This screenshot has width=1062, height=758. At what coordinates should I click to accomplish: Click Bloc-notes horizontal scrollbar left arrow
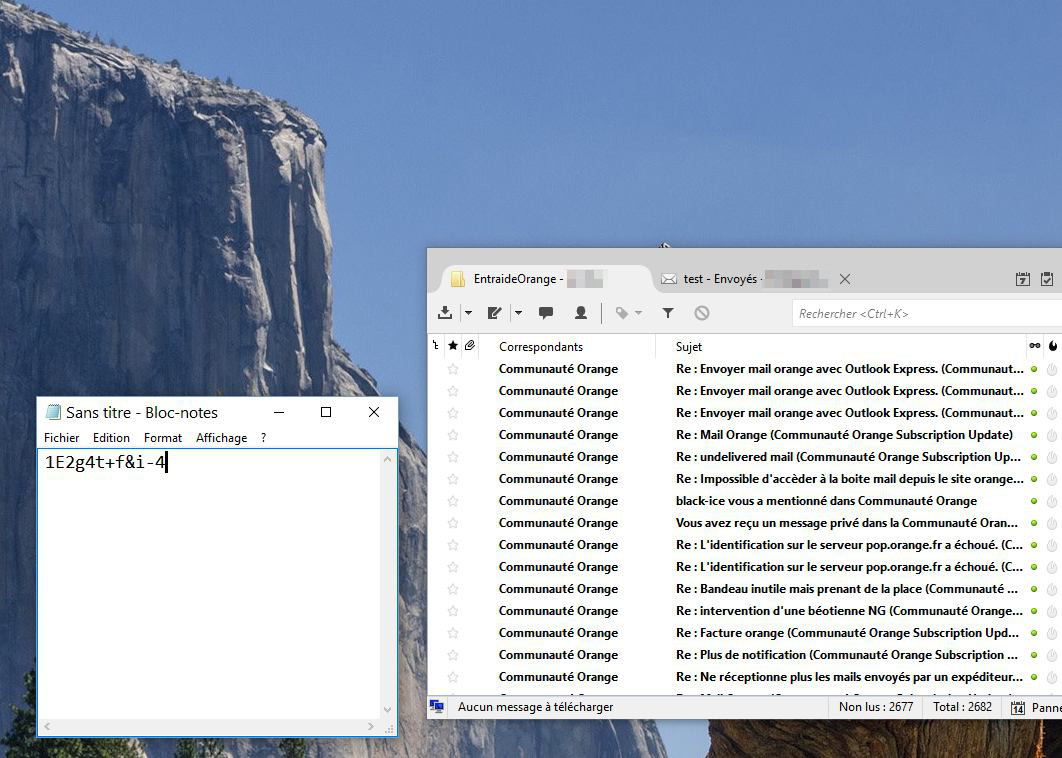pos(47,726)
